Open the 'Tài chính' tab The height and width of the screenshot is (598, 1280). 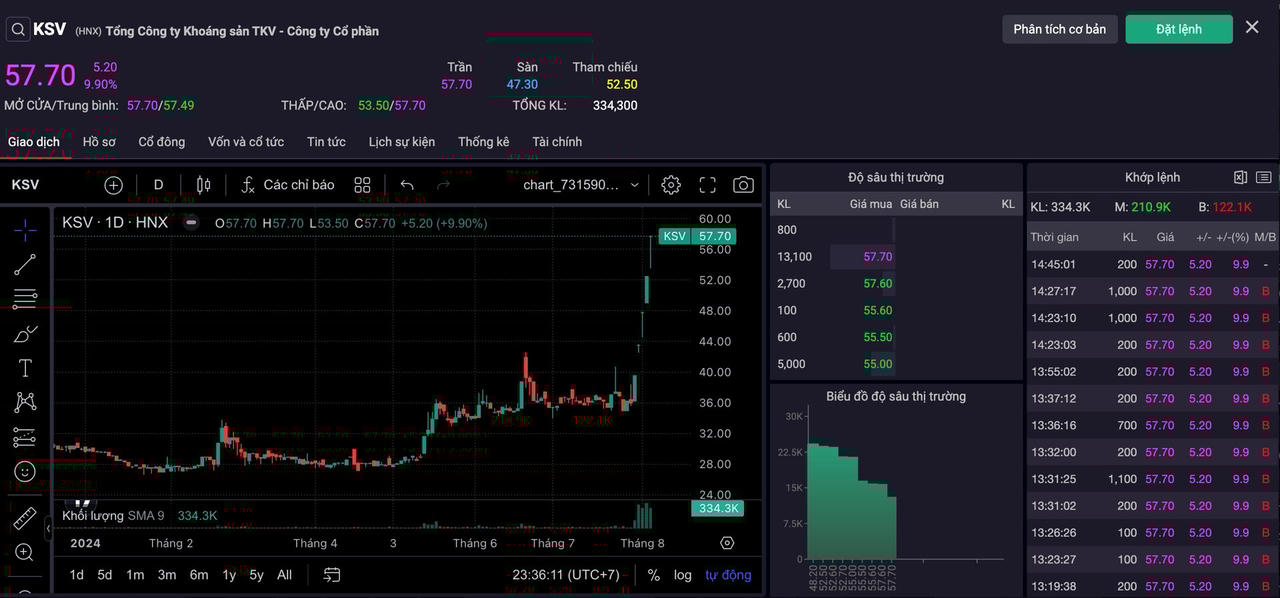[557, 142]
